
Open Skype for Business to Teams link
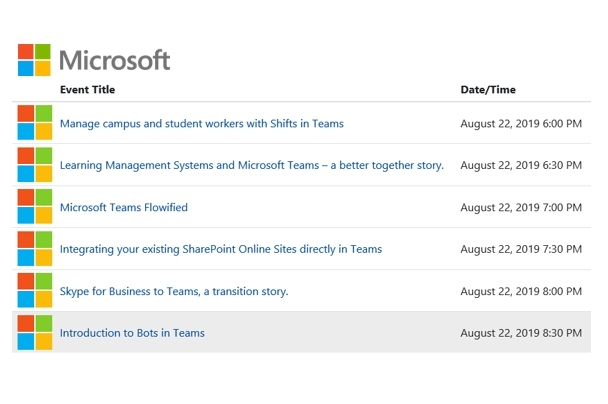pyautogui.click(x=173, y=292)
